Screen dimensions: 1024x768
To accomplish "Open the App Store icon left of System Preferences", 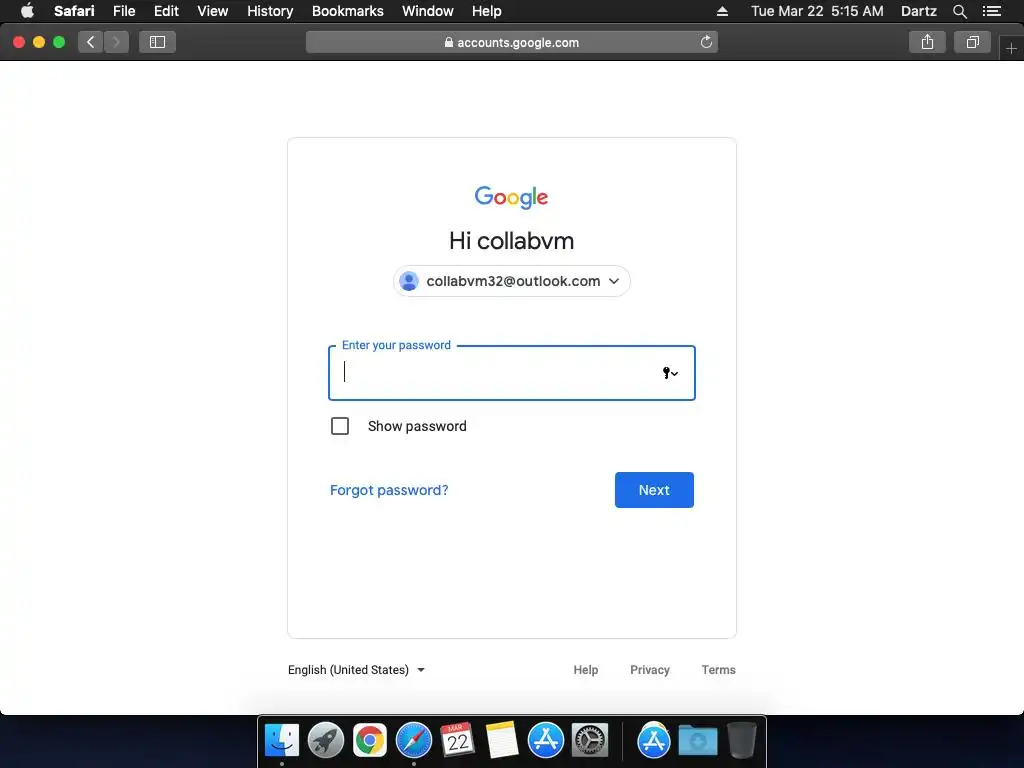I will (x=546, y=741).
